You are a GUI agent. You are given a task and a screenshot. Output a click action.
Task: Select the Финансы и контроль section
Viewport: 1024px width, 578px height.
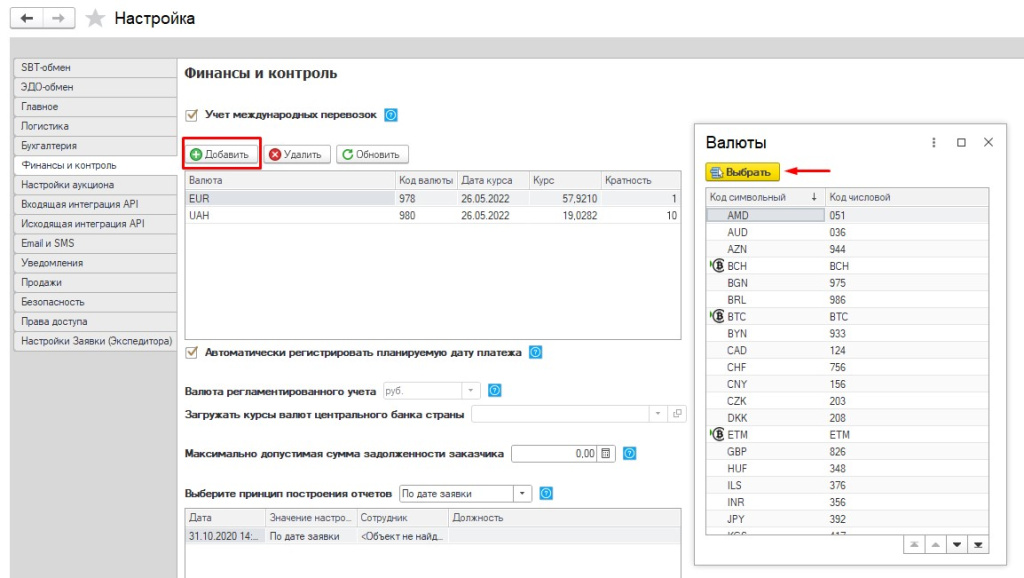click(x=95, y=166)
